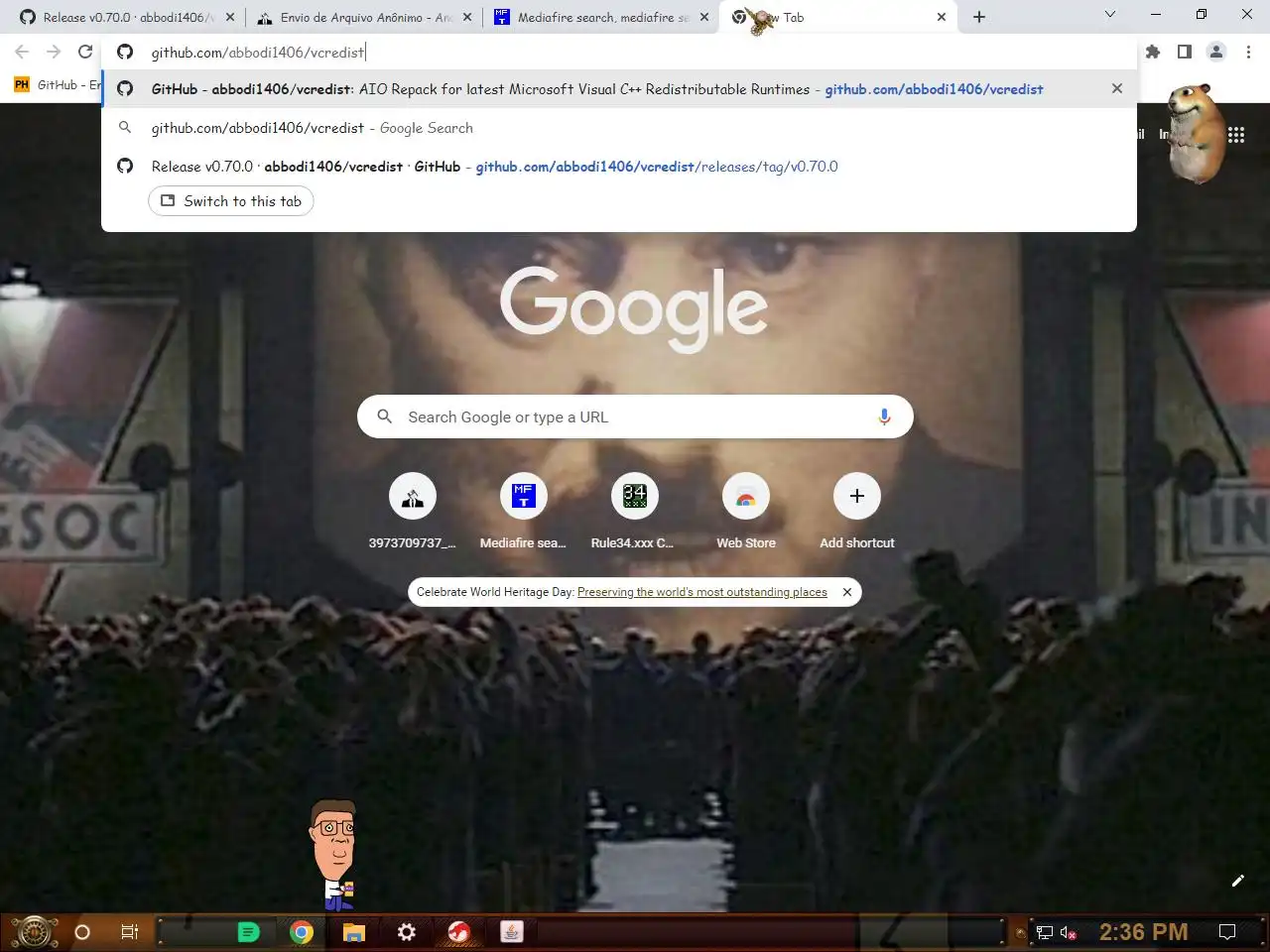Viewport: 1270px width, 952px height.
Task: Open the Chrome three-dot menu
Action: click(x=1248, y=52)
